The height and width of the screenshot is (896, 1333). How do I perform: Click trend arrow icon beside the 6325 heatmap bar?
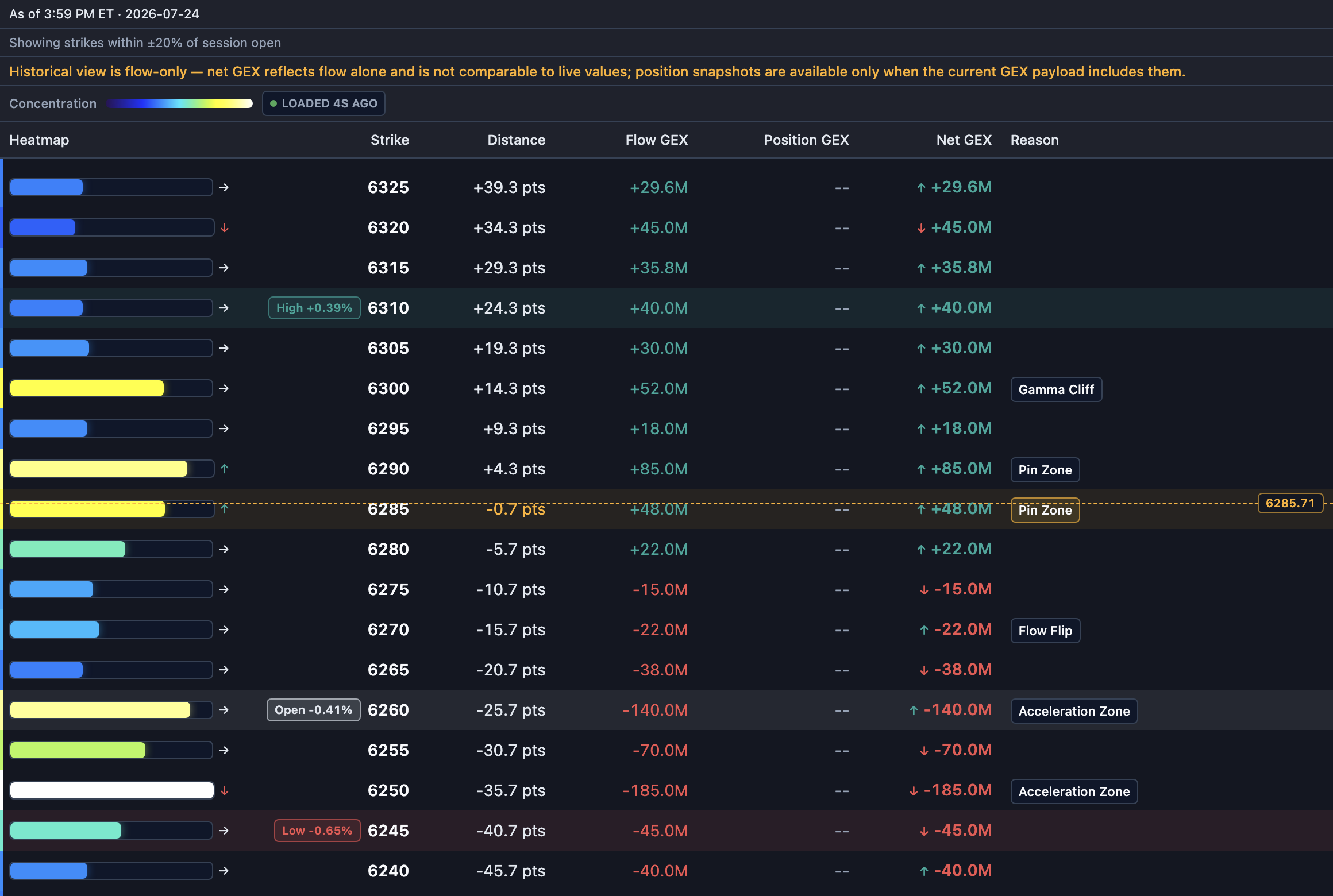[224, 187]
